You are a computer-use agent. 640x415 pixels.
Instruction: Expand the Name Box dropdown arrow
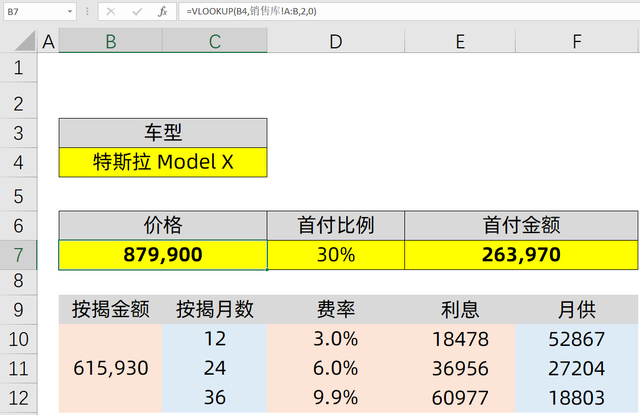tap(70, 11)
